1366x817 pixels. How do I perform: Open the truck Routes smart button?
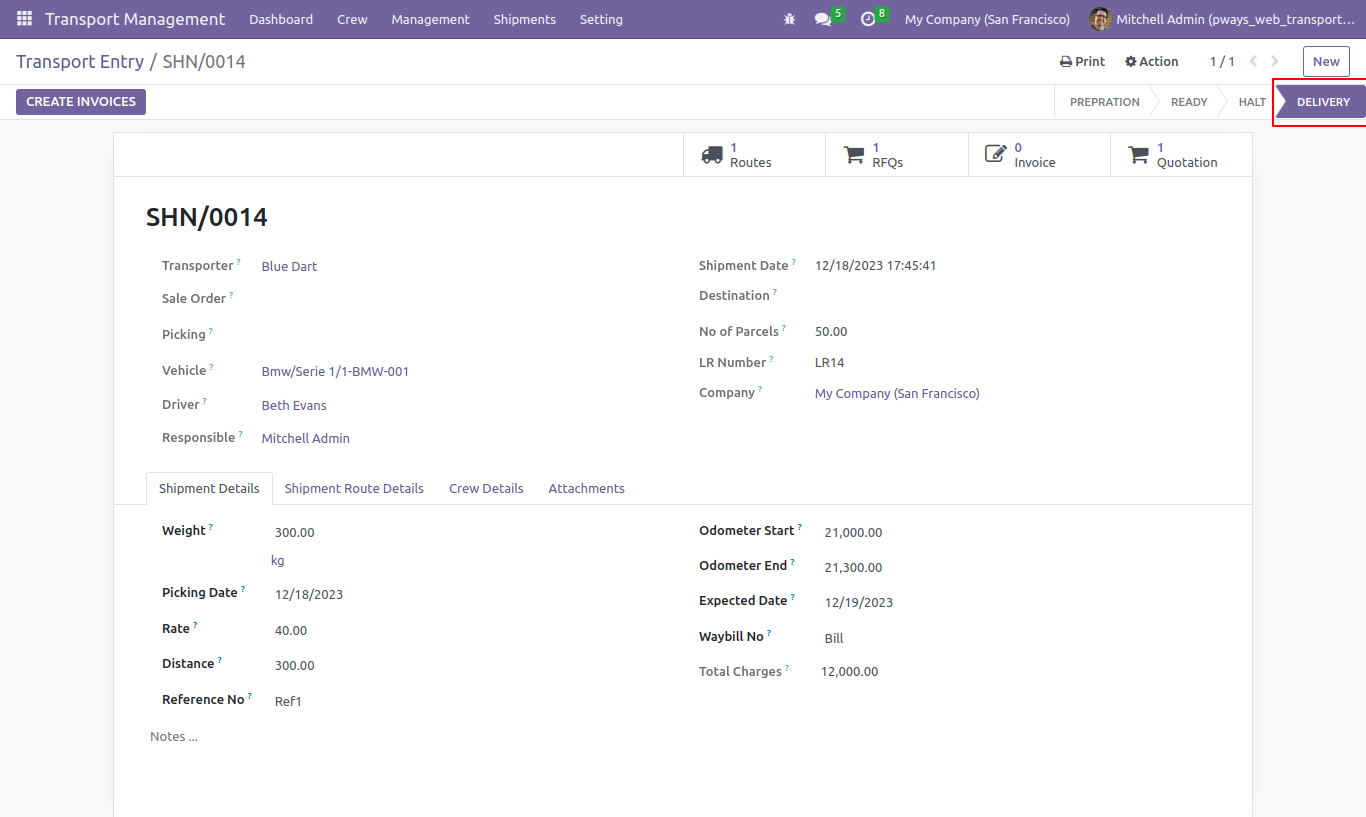[754, 155]
